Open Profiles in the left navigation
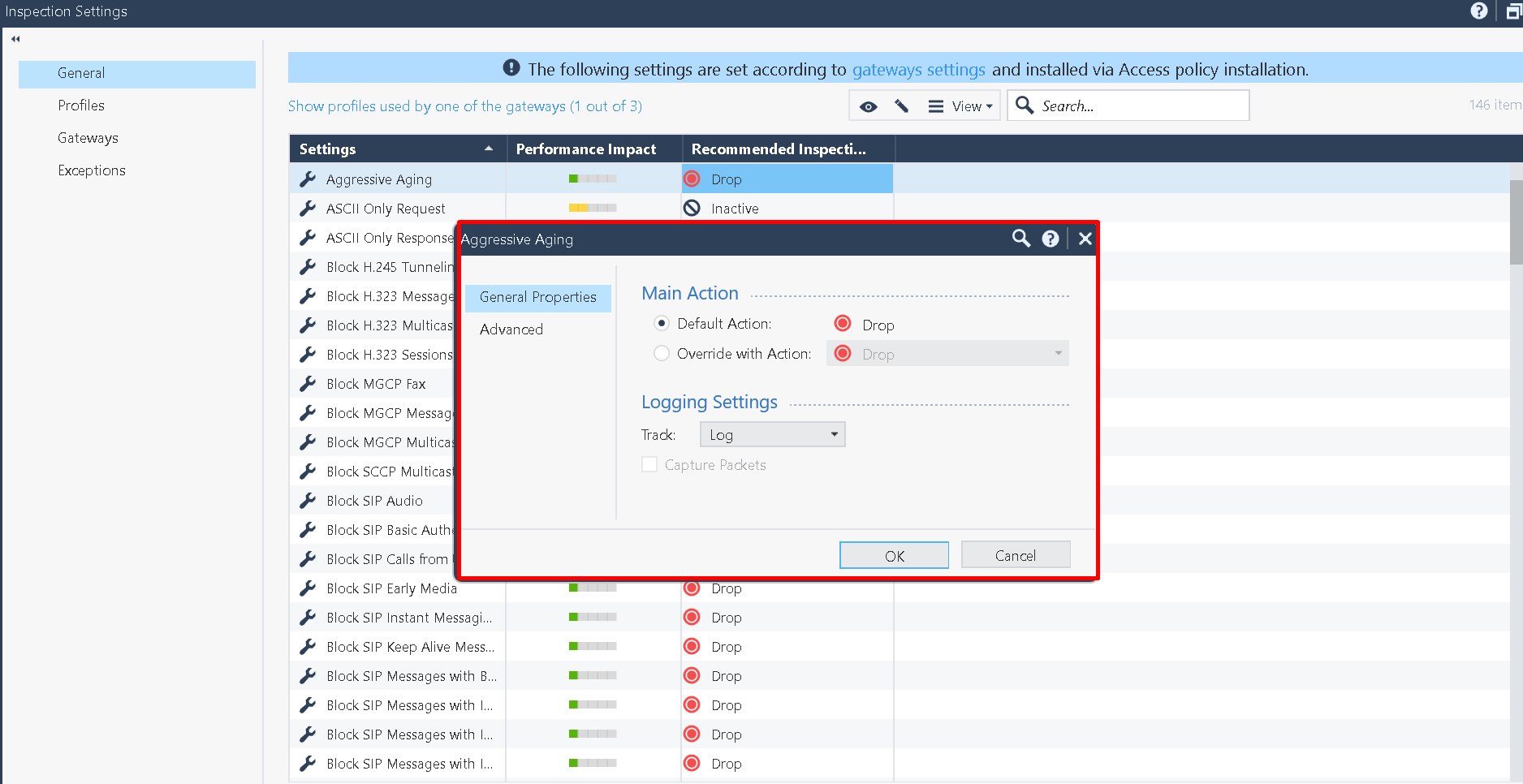The height and width of the screenshot is (784, 1523). (x=81, y=106)
